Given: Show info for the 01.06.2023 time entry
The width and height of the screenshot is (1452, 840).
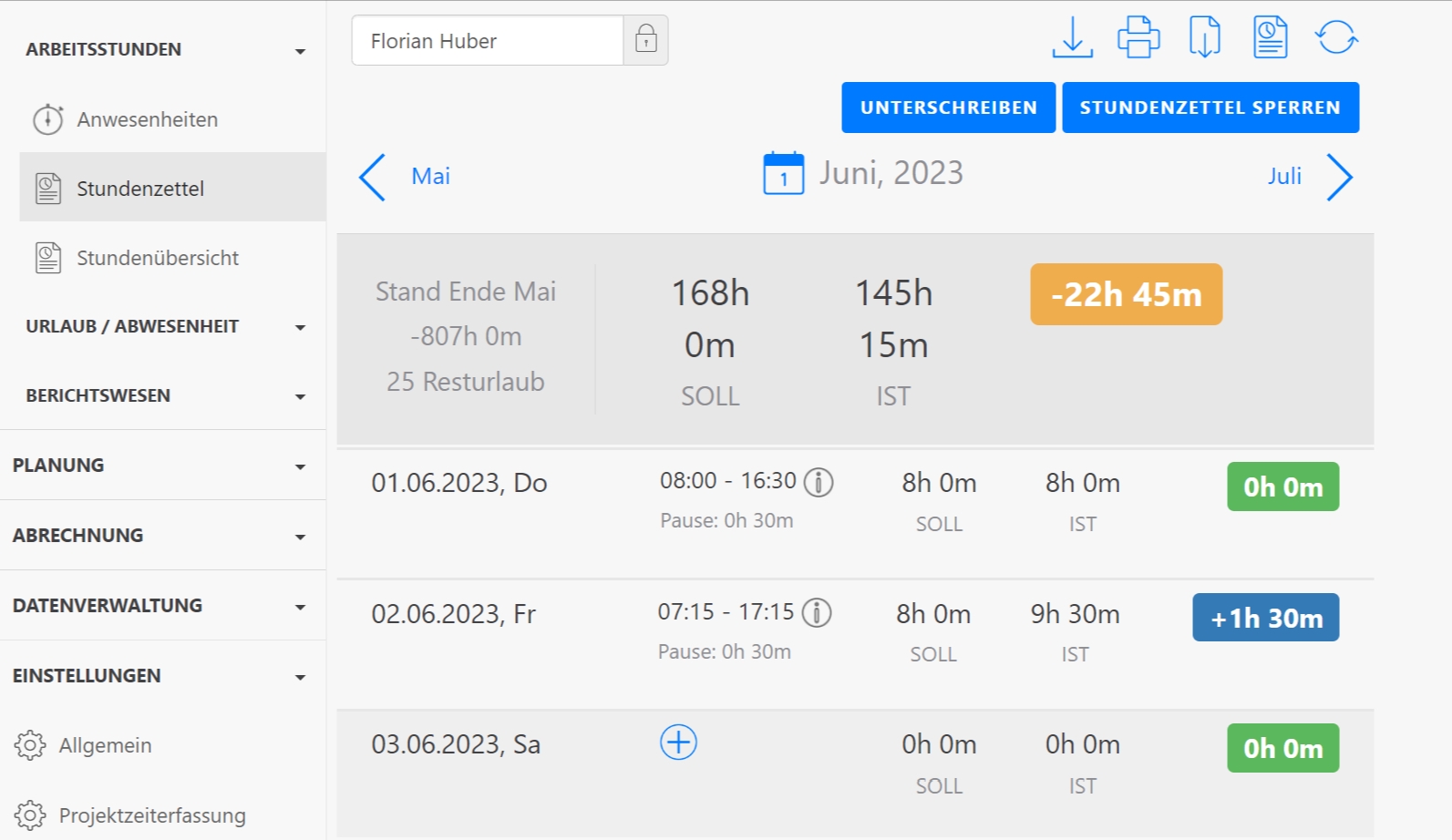Looking at the screenshot, I should click(819, 482).
